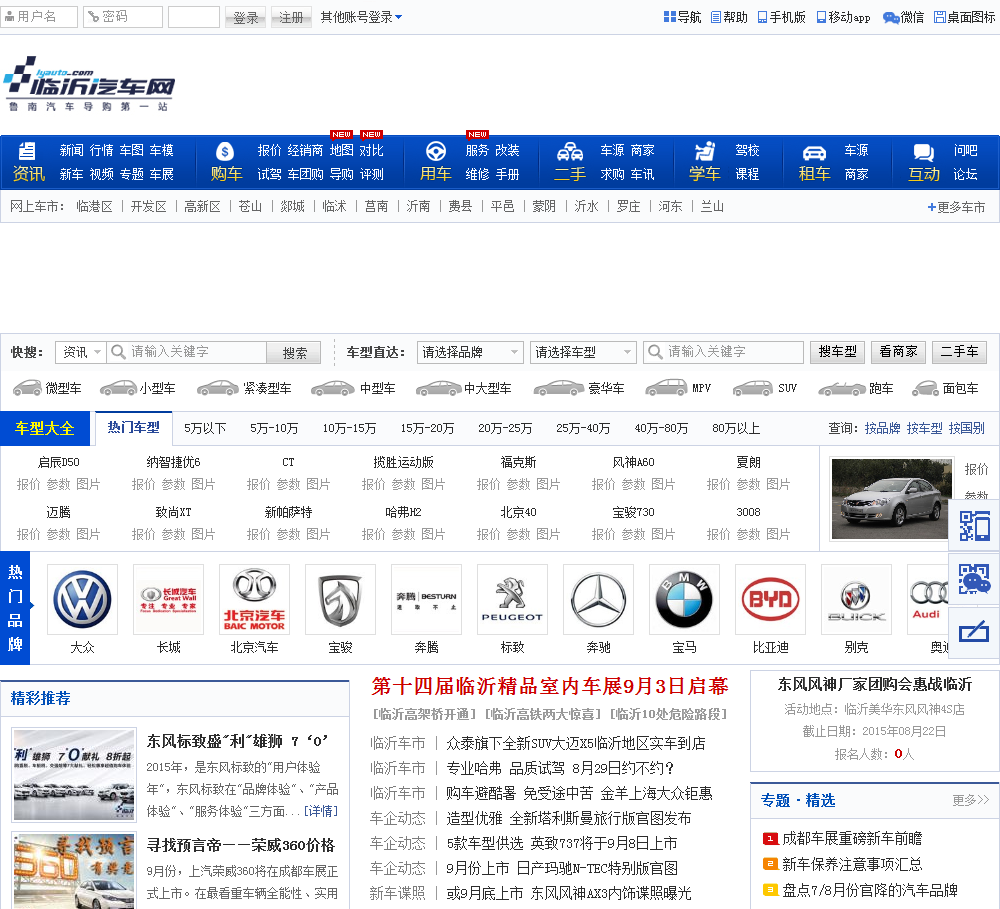Image resolution: width=1000 pixels, height=909 pixels.
Task: Open the 购车 buy-car section icon
Action: pyautogui.click(x=226, y=162)
